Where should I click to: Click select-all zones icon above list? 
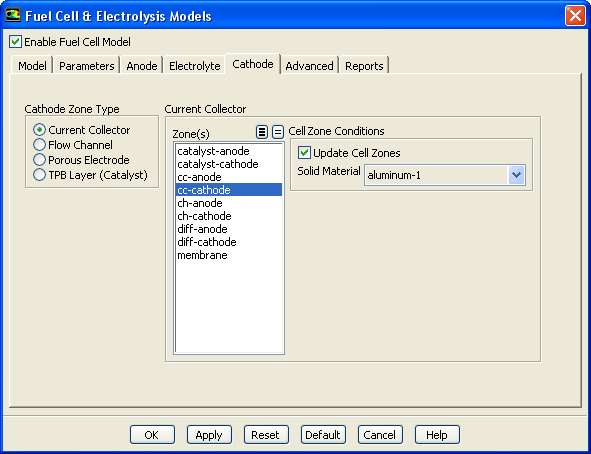click(x=262, y=132)
